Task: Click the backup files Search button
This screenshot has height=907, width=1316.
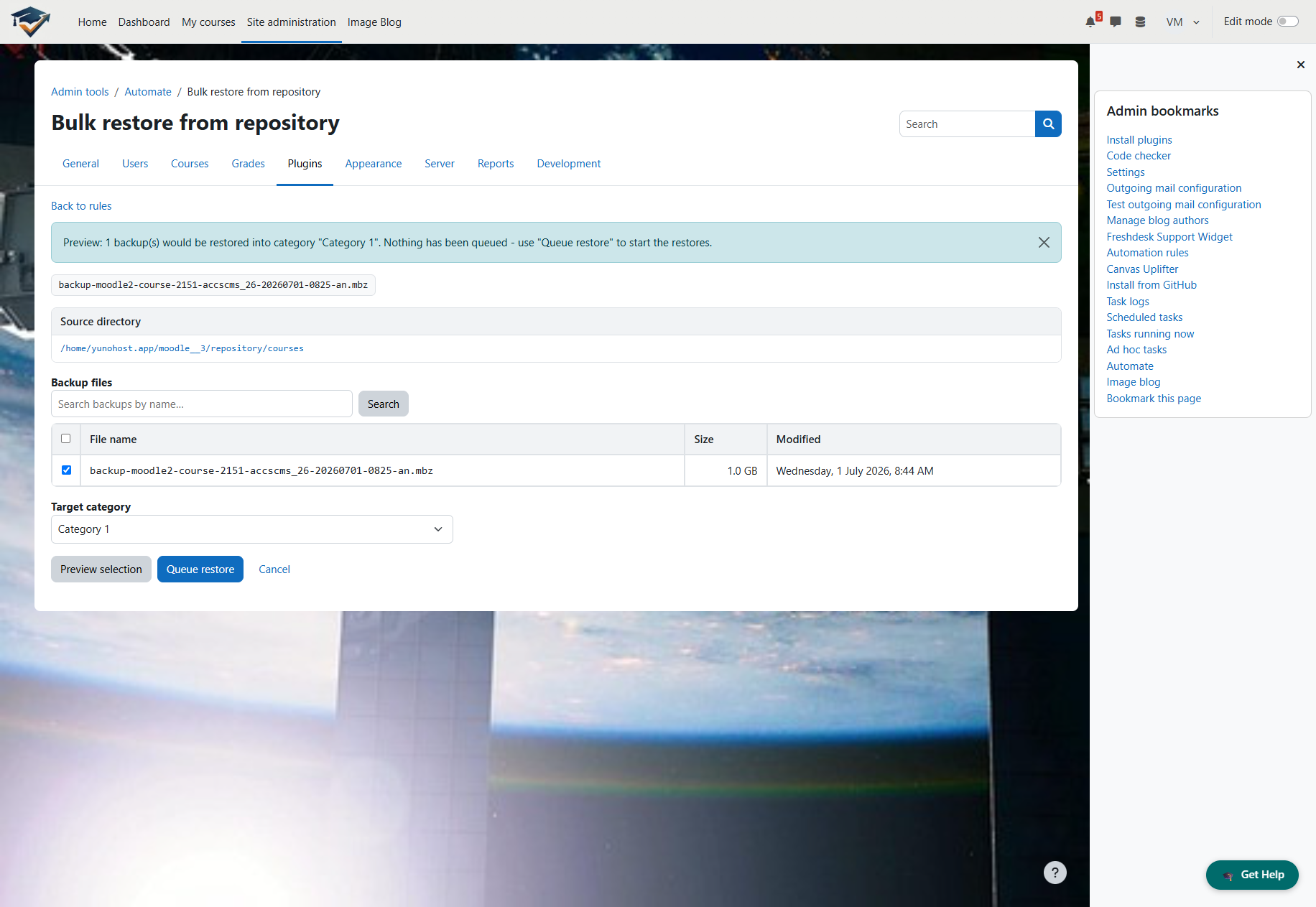Action: pos(384,404)
